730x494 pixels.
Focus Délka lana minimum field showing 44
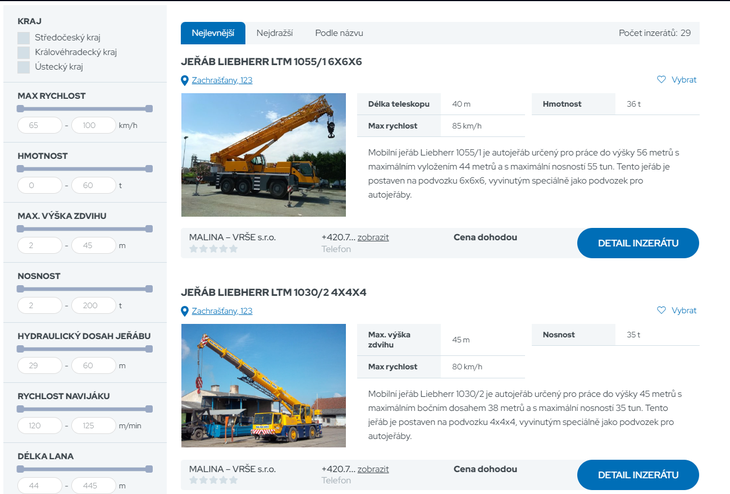[x=40, y=486]
